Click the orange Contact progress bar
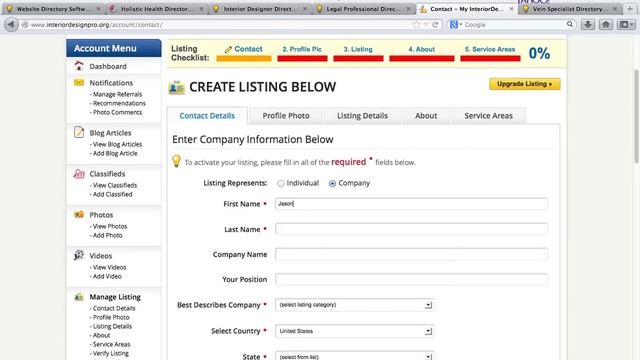 point(244,59)
